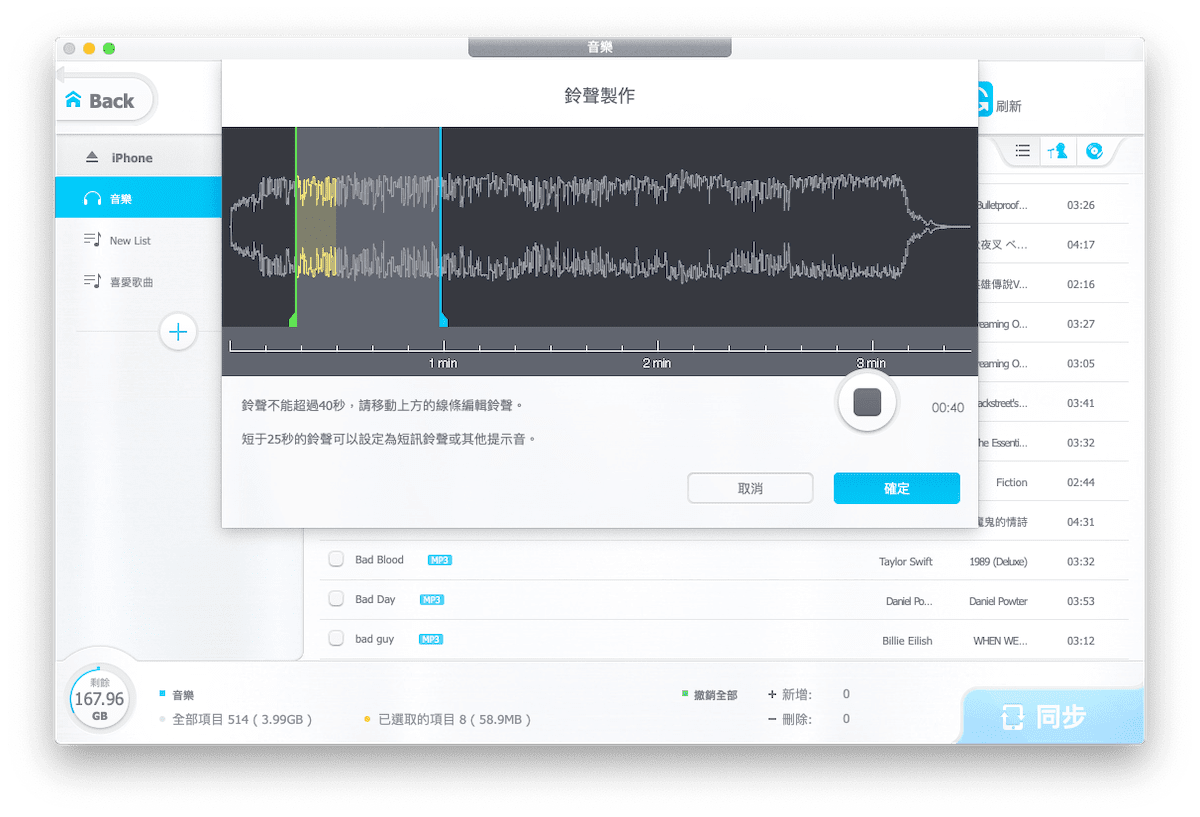The width and height of the screenshot is (1200, 817).
Task: Check the Bad Day song checkbox
Action: (337, 599)
